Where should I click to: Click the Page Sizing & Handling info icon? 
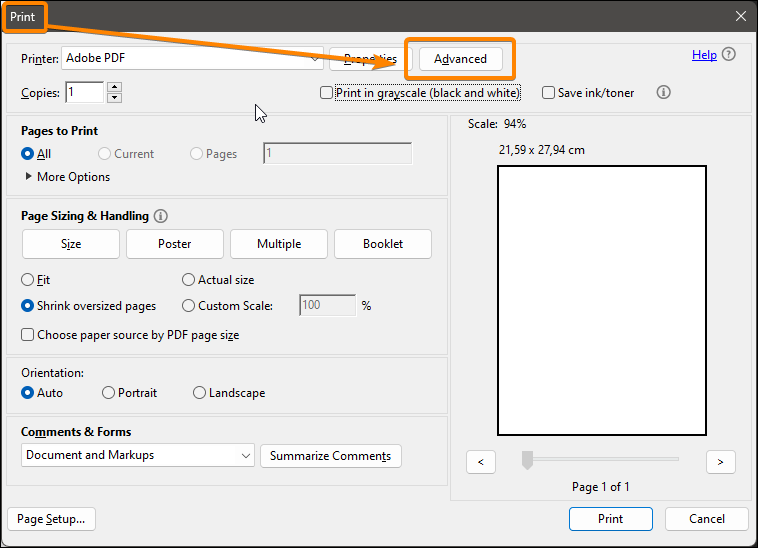[161, 216]
